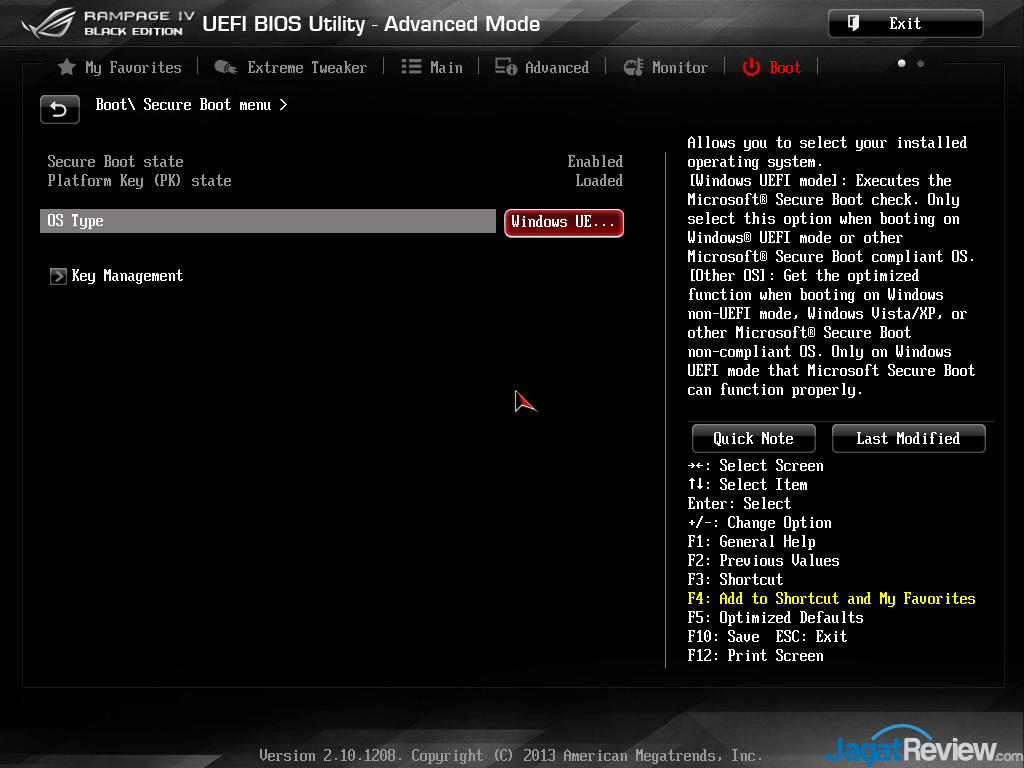Image resolution: width=1024 pixels, height=768 pixels.
Task: Click the door icon on Exit button
Action: (x=853, y=23)
